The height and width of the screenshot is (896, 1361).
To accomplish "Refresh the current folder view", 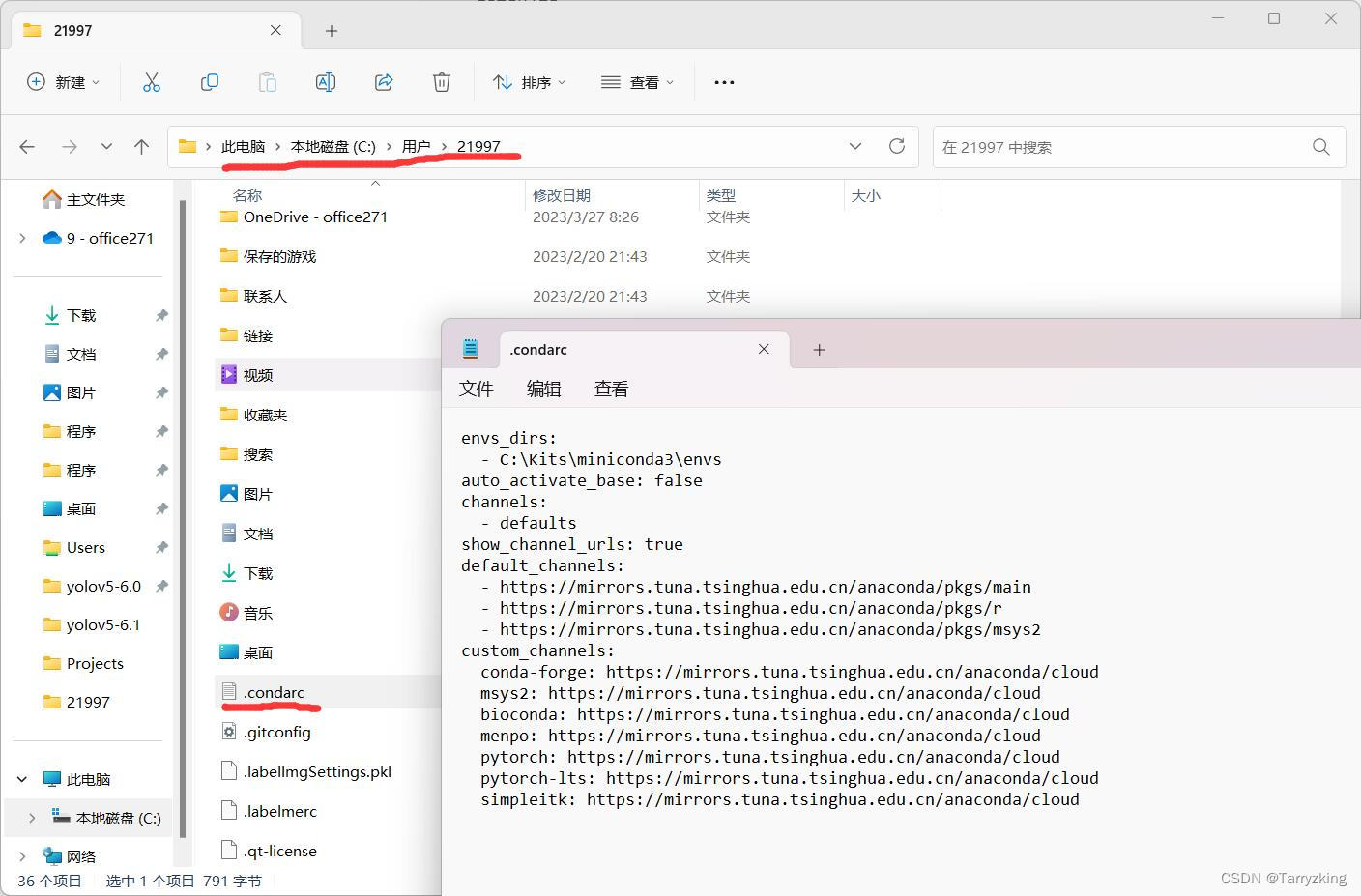I will [x=897, y=147].
